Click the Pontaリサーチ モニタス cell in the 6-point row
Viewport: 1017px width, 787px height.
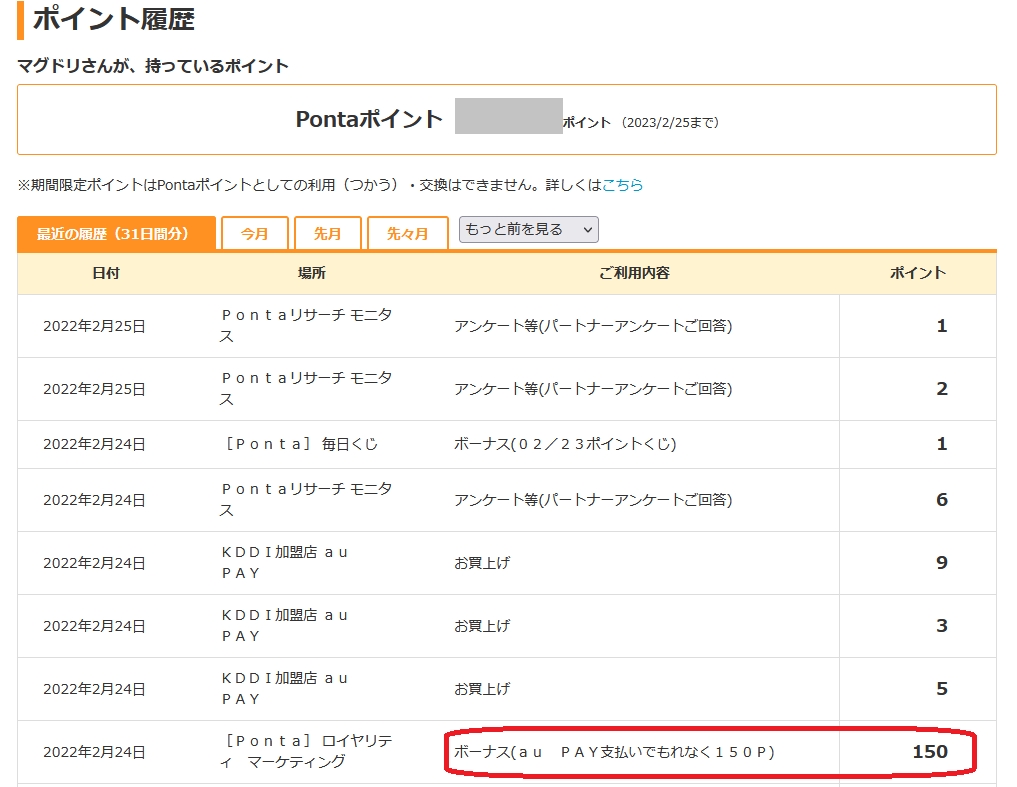(306, 500)
